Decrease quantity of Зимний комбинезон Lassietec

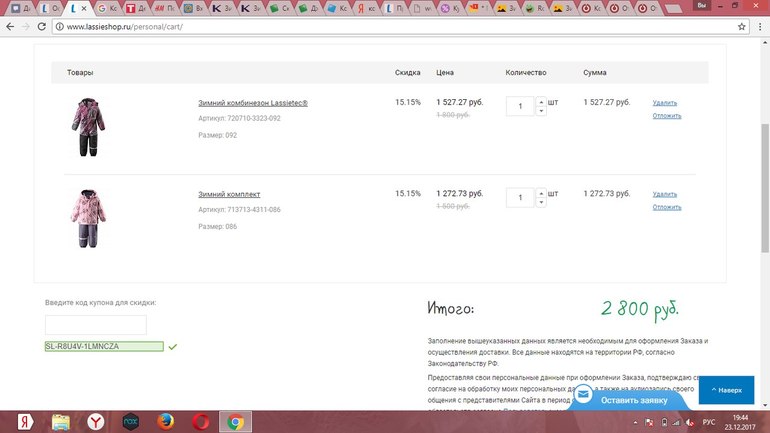coord(541,111)
